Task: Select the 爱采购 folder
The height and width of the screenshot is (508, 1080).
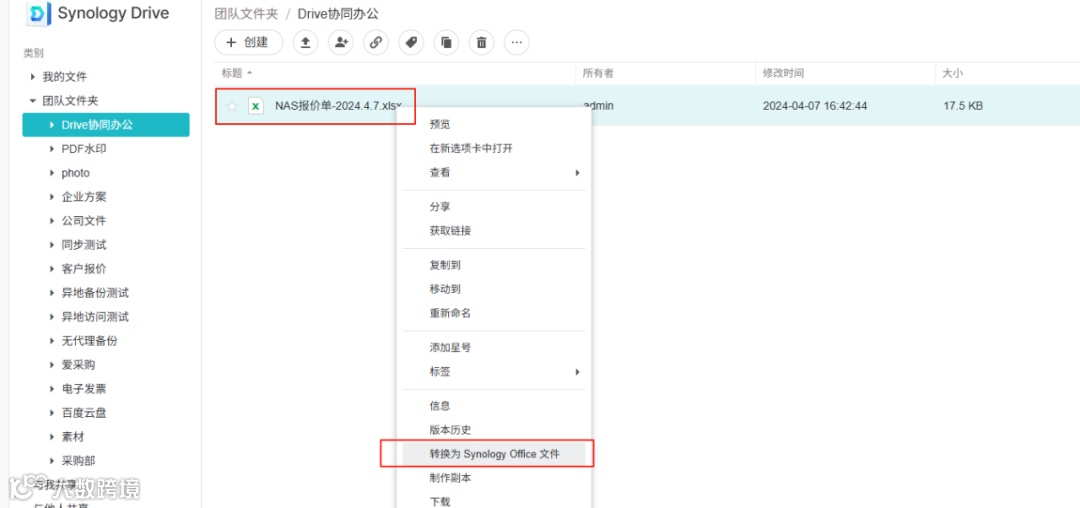Action: click(79, 365)
